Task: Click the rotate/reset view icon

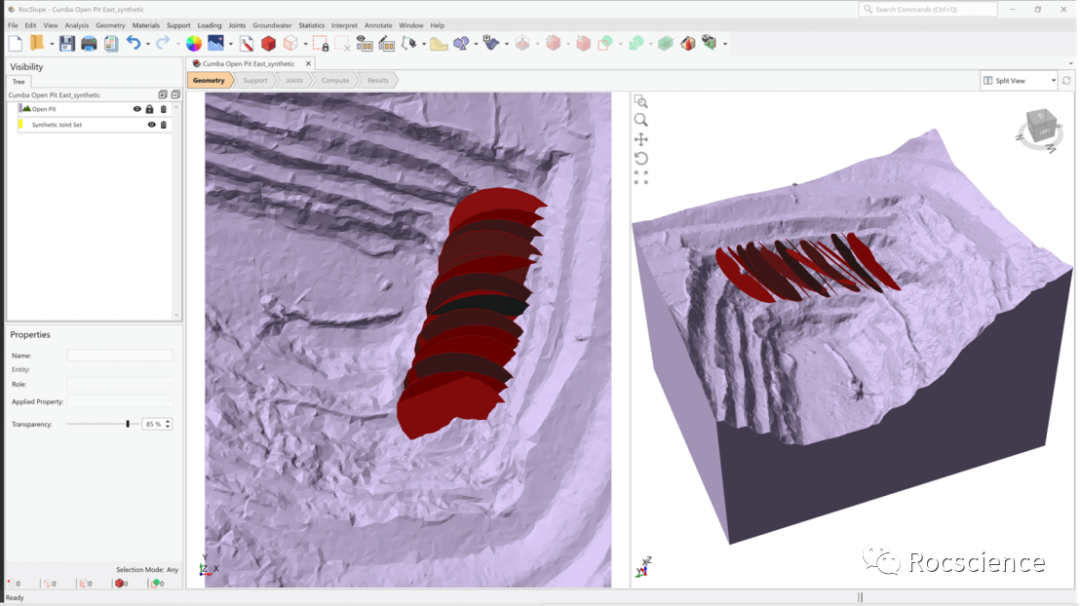Action: click(641, 158)
